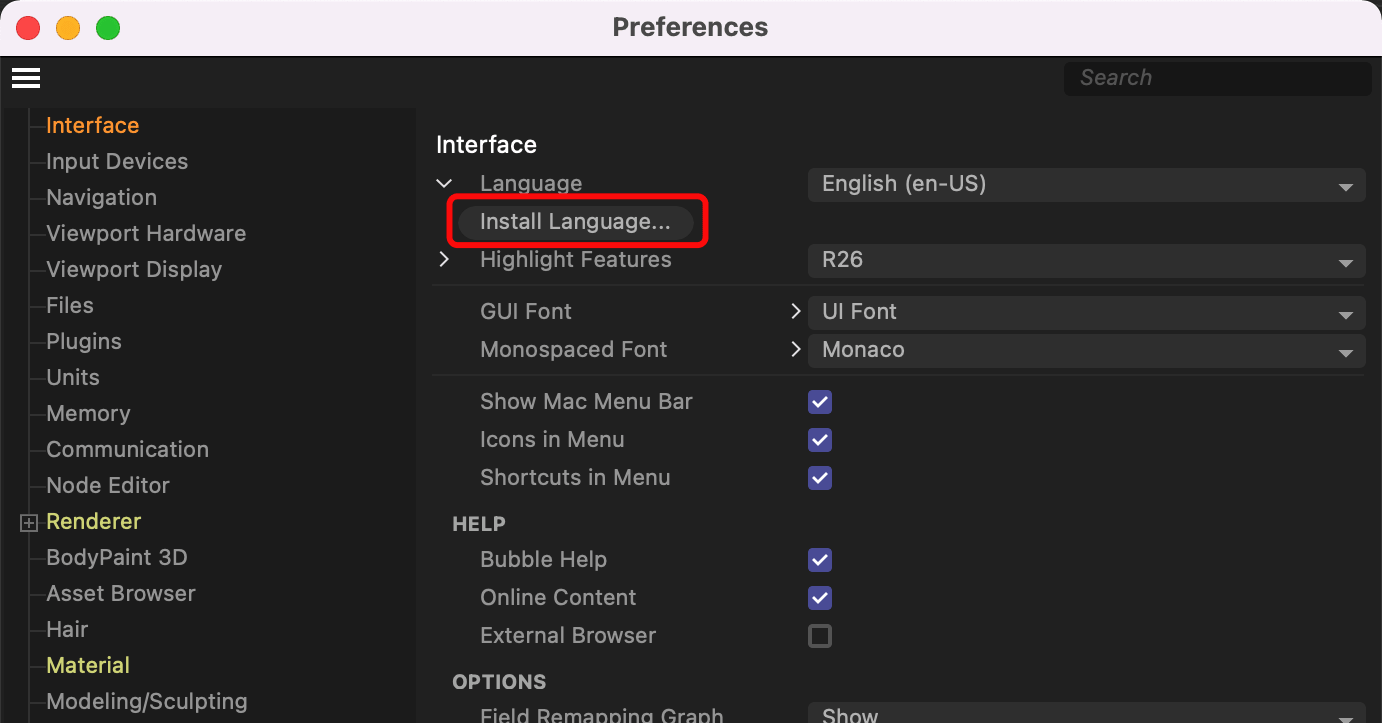This screenshot has height=723, width=1382.
Task: Click the Search input field
Action: pos(1217,78)
